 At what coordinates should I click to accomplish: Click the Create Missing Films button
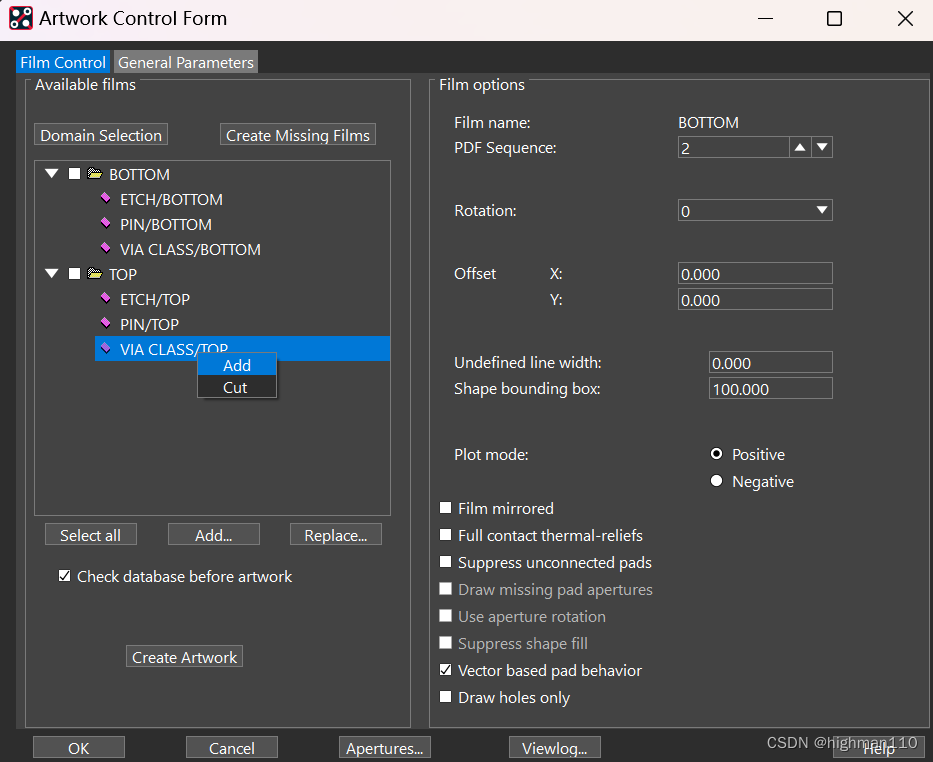coord(298,135)
